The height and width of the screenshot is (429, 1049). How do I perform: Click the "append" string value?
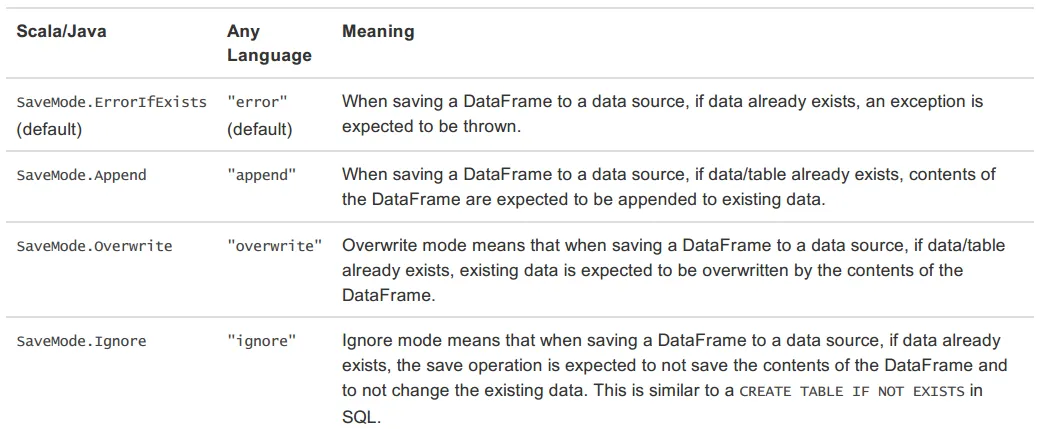(262, 175)
